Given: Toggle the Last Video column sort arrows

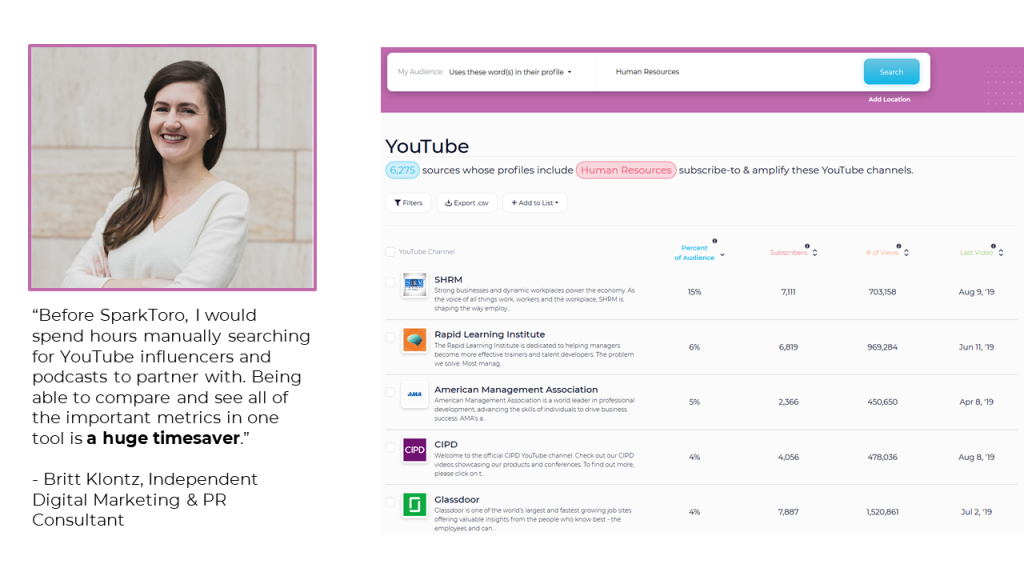Looking at the screenshot, I should pos(1000,253).
